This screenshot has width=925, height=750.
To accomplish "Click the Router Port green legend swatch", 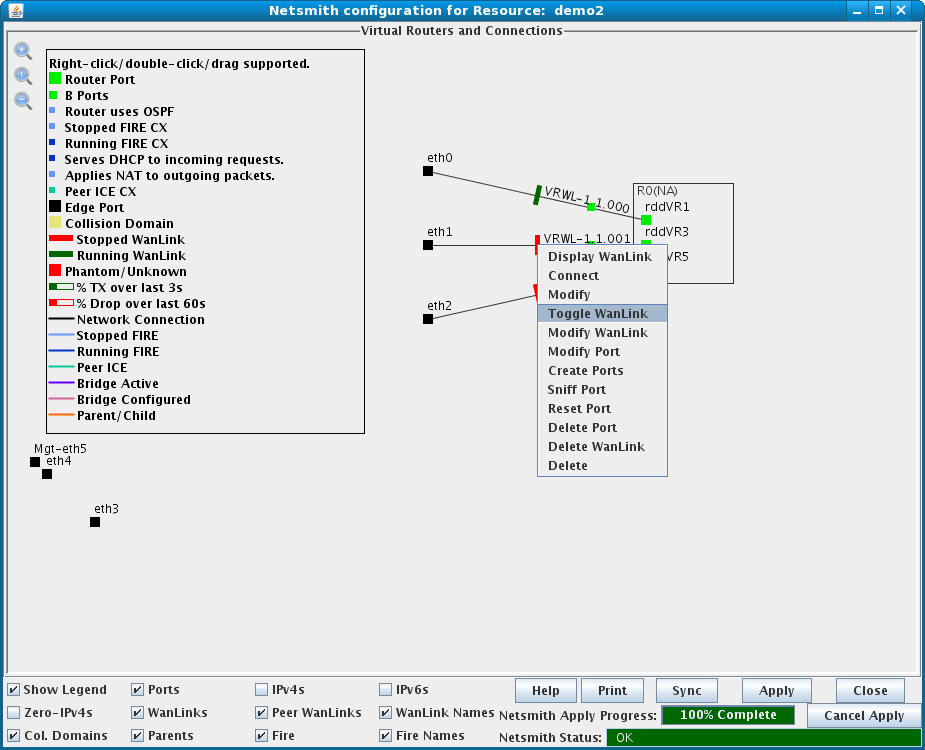I will click(55, 78).
